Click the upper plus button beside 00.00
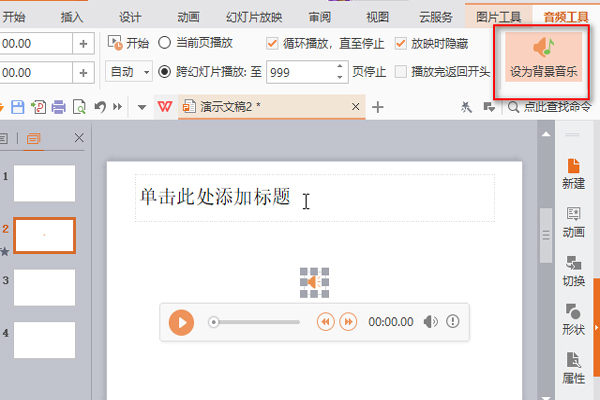The height and width of the screenshot is (400, 600). tap(83, 44)
